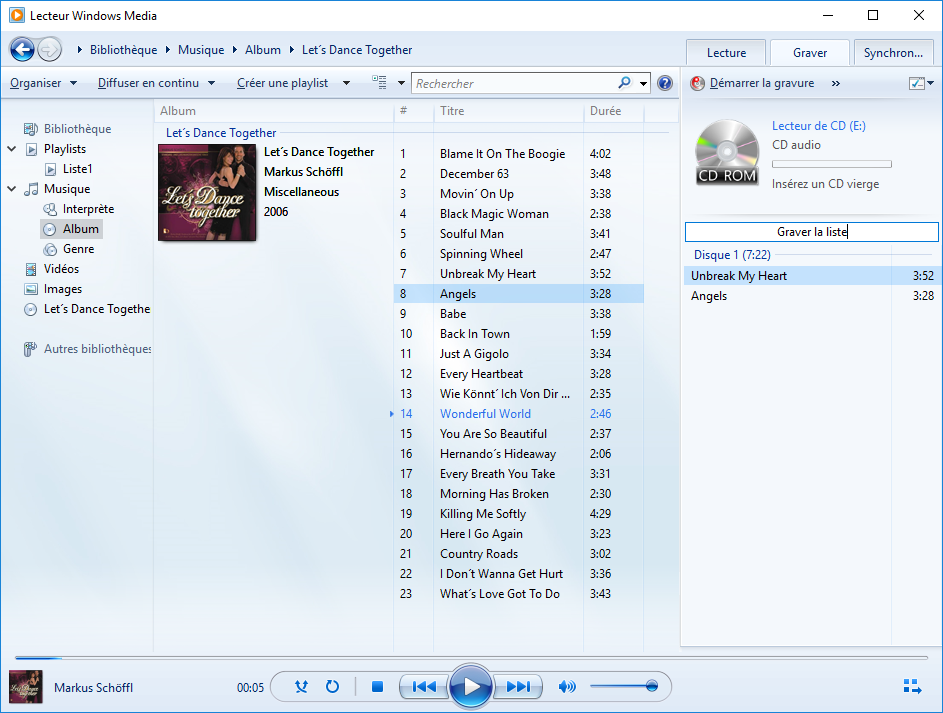Open Vidéos library

[x=61, y=269]
